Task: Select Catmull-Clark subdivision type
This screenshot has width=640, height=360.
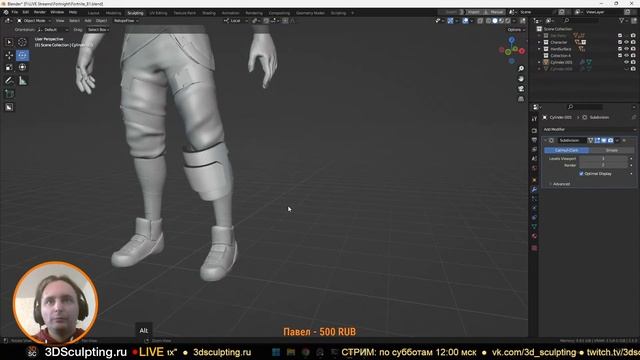Action: [567, 150]
